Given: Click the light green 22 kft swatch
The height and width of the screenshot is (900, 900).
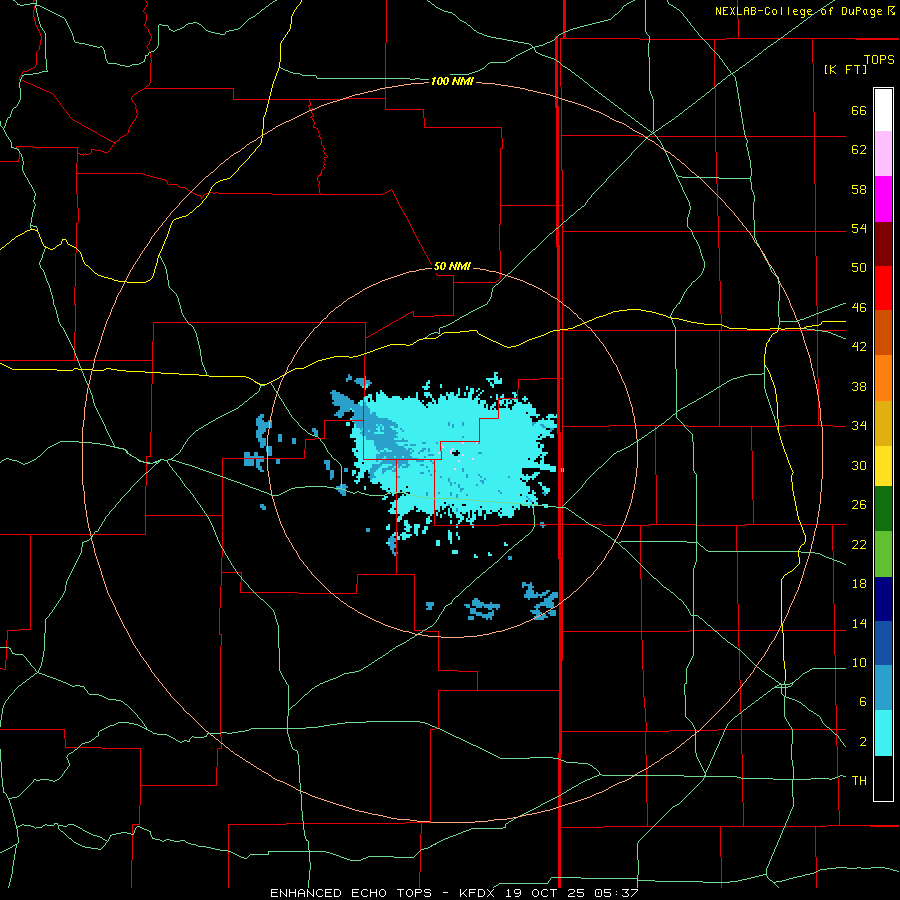Looking at the screenshot, I should [x=883, y=554].
